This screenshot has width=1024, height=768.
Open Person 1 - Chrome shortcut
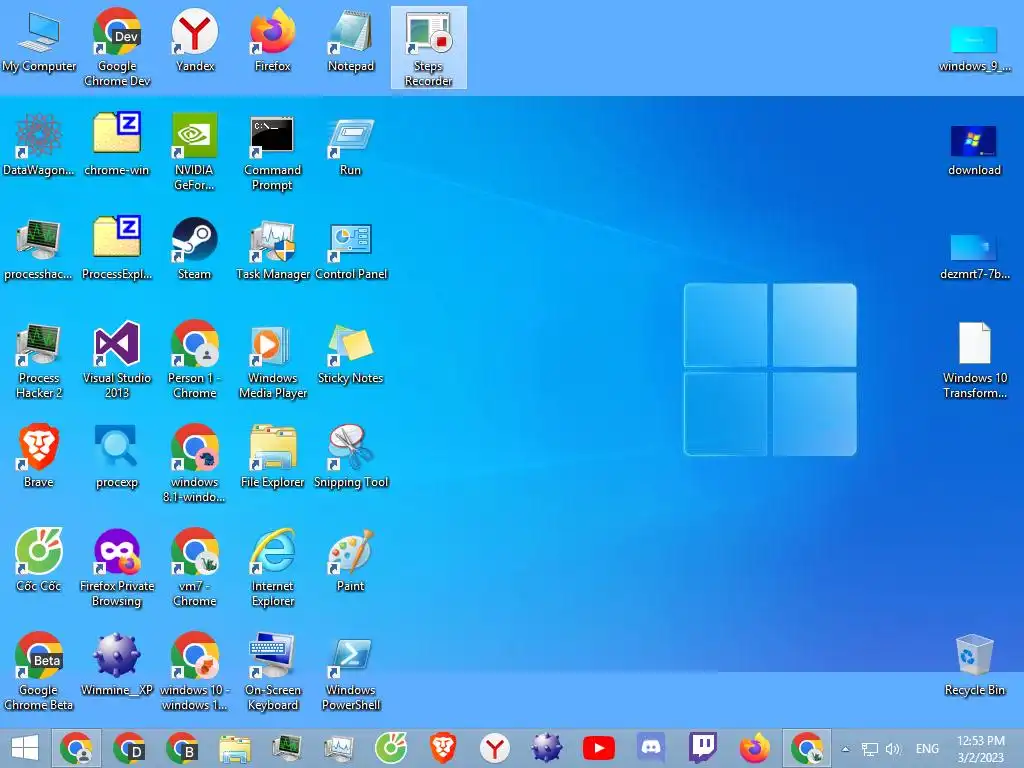(195, 360)
